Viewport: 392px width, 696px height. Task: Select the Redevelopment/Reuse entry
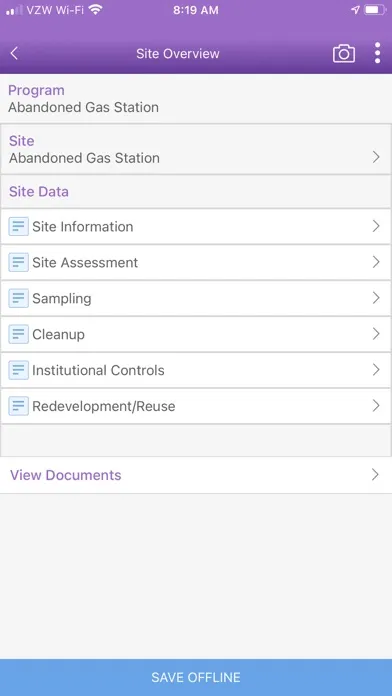tap(196, 406)
